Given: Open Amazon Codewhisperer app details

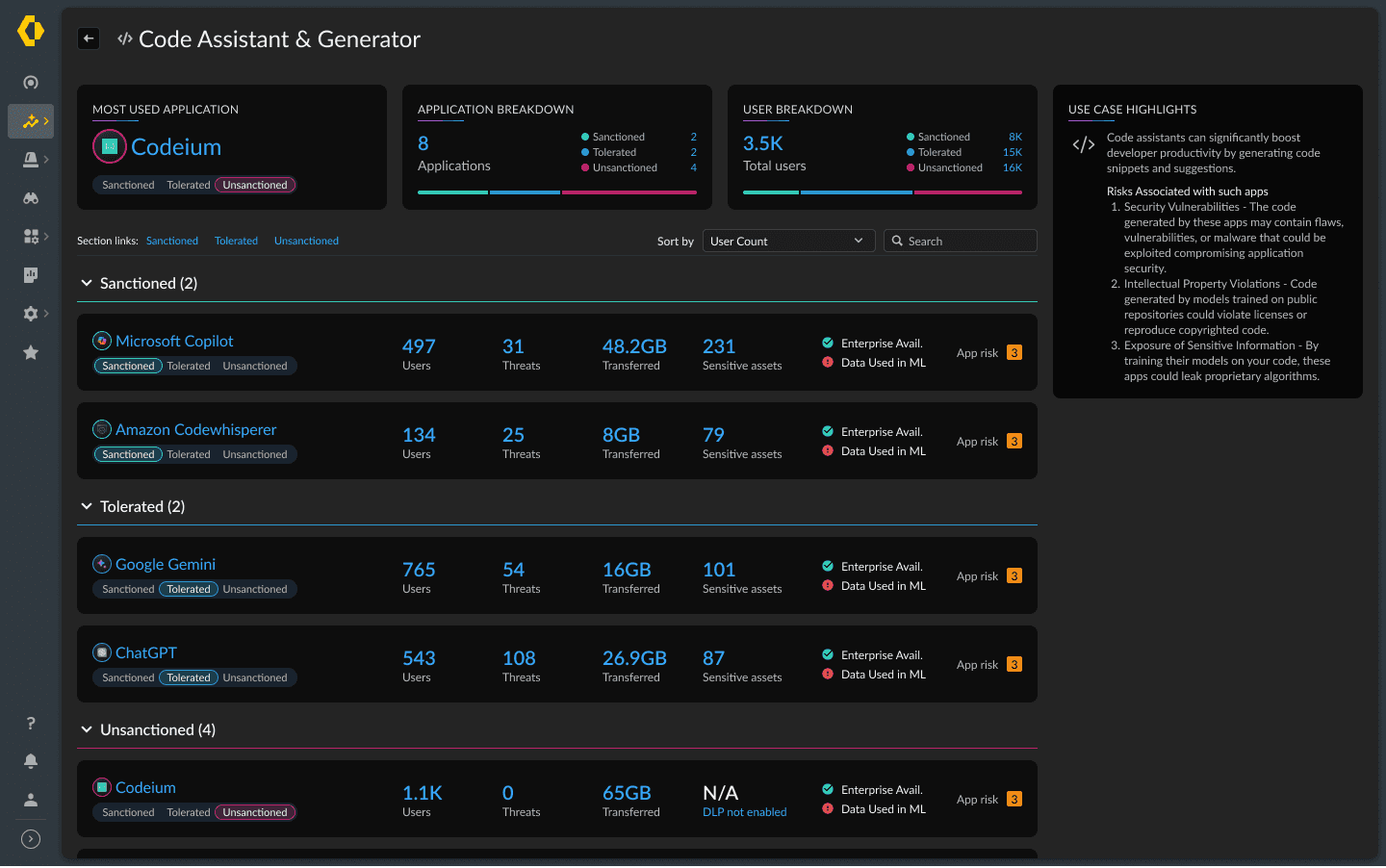Looking at the screenshot, I should coord(196,429).
